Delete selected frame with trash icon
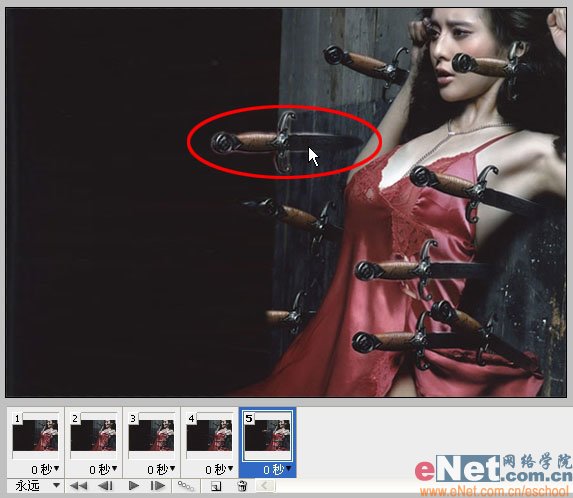 [x=242, y=486]
